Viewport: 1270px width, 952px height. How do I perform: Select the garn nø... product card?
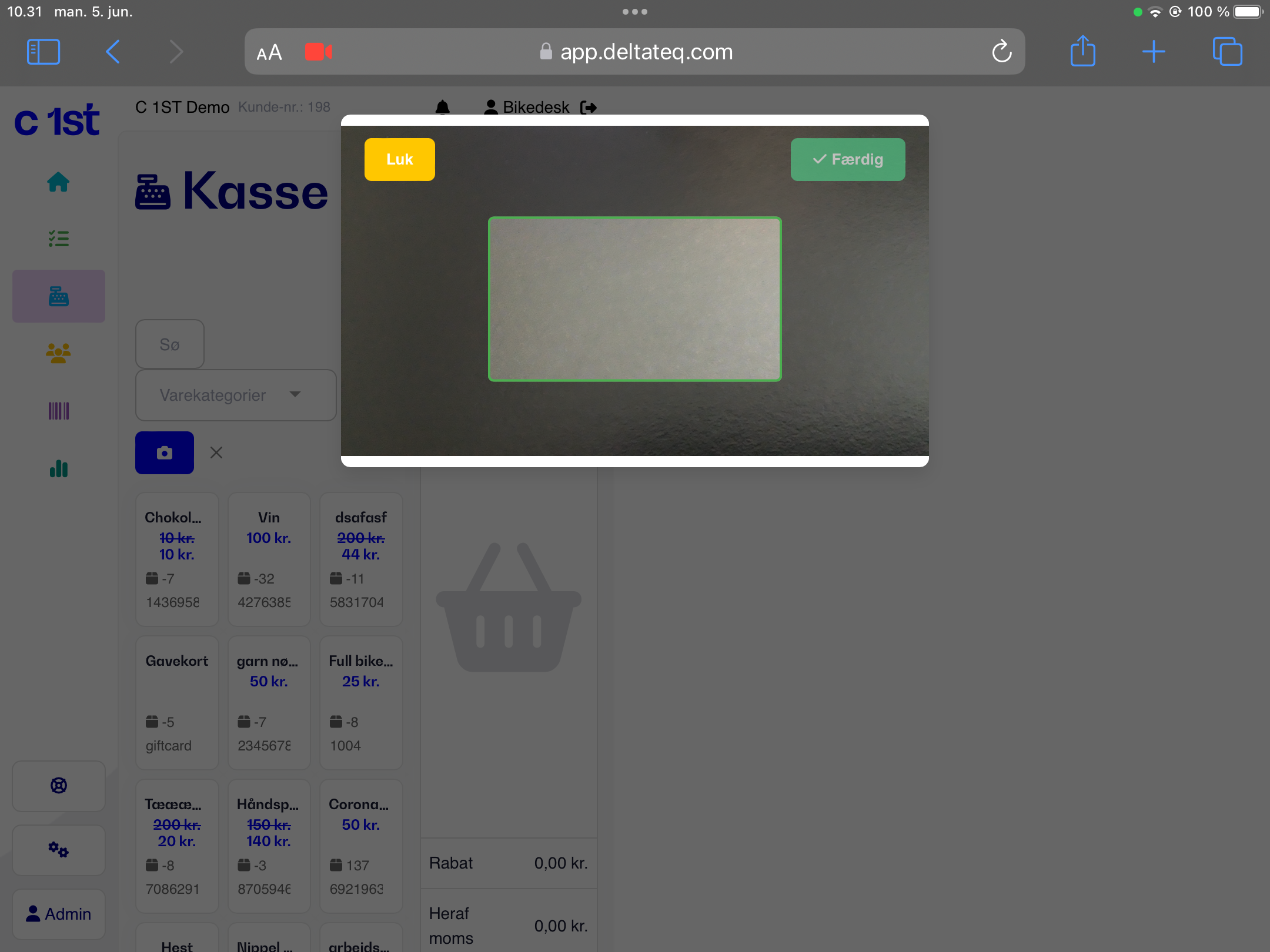click(269, 703)
